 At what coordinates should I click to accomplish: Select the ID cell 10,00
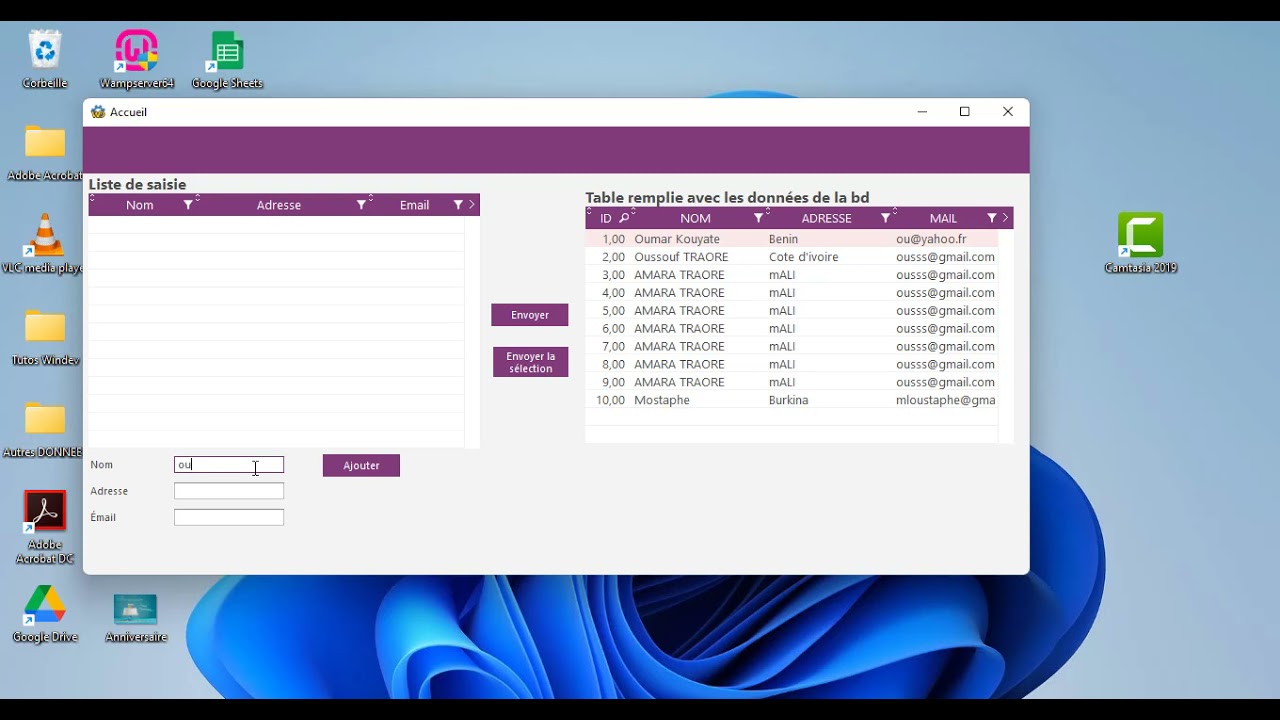[610, 400]
